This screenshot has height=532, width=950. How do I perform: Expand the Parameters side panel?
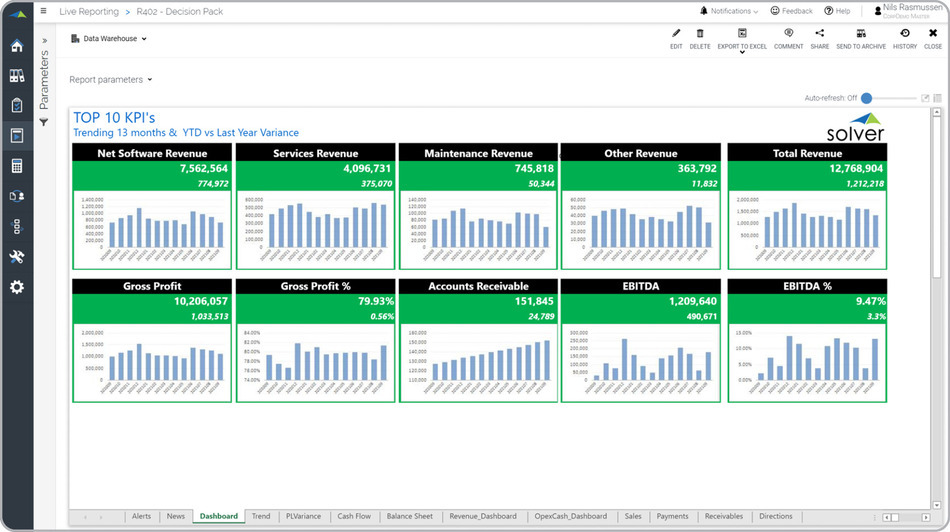point(44,41)
